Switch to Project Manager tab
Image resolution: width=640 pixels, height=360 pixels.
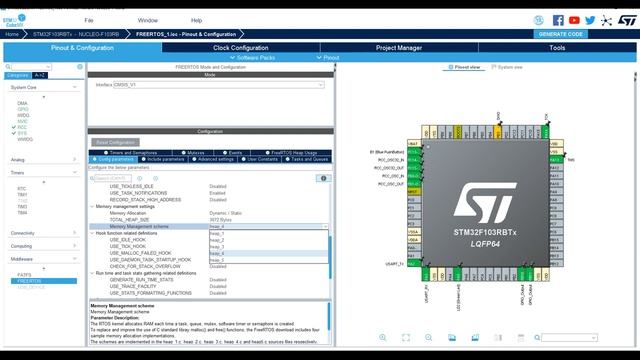tap(399, 48)
